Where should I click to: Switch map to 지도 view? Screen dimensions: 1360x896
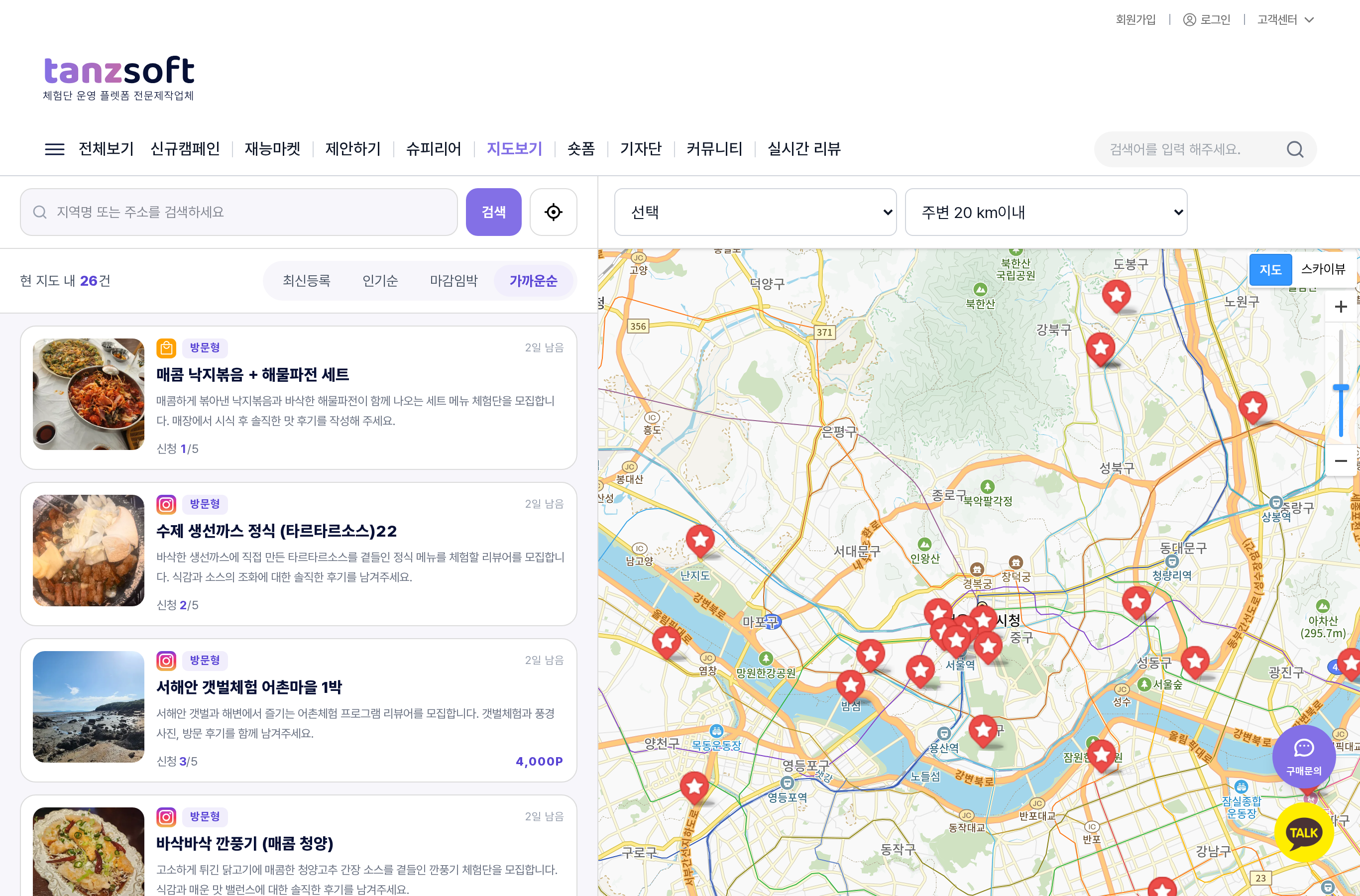pyautogui.click(x=1270, y=269)
